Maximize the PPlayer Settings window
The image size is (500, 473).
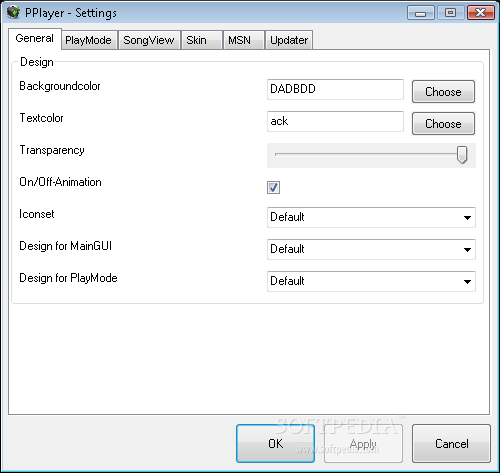point(451,13)
